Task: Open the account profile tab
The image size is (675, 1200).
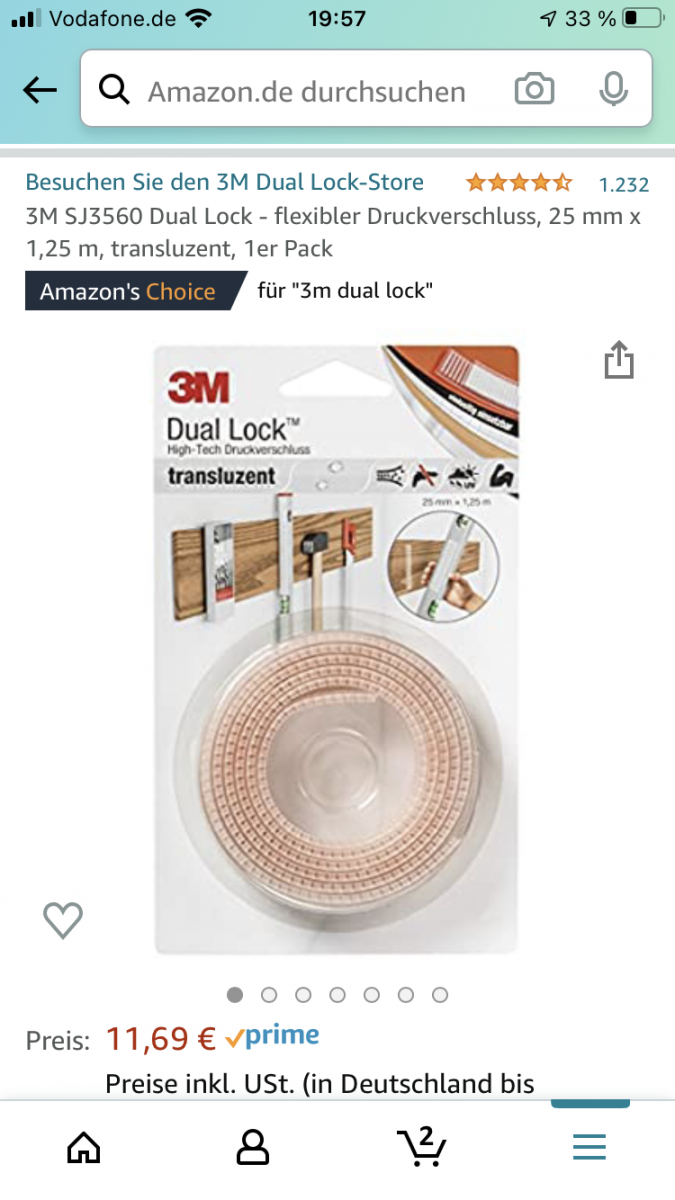Action: [x=253, y=1147]
